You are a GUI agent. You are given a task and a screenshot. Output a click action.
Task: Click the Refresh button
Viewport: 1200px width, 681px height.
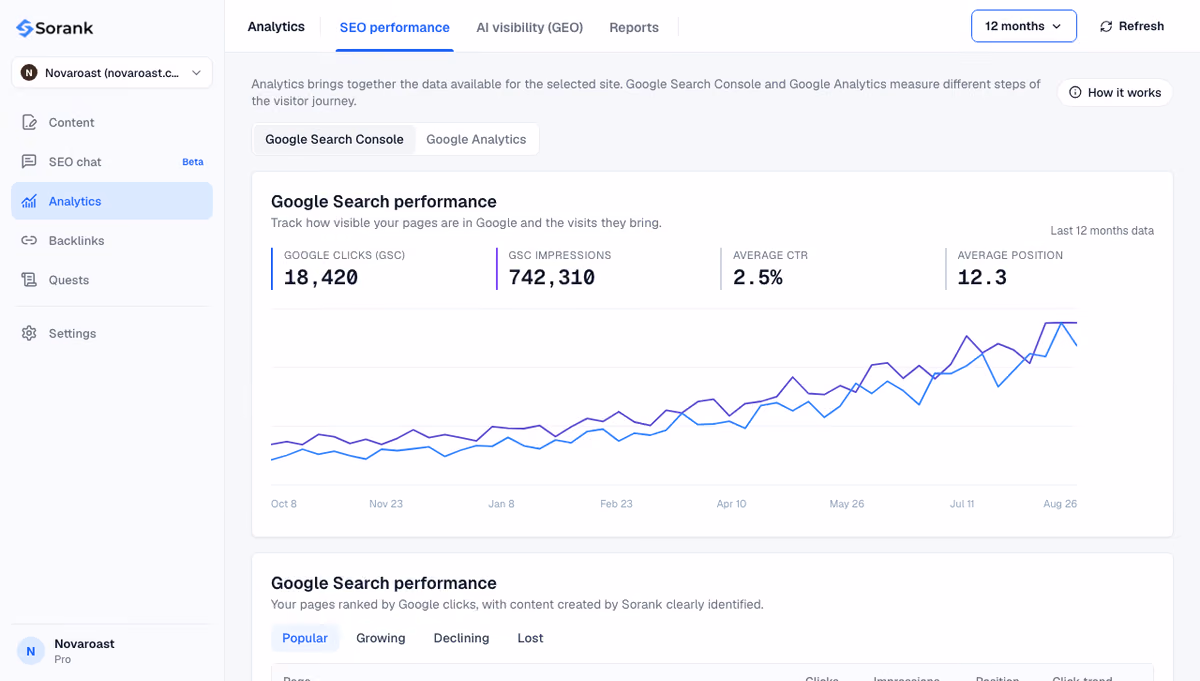click(1131, 27)
